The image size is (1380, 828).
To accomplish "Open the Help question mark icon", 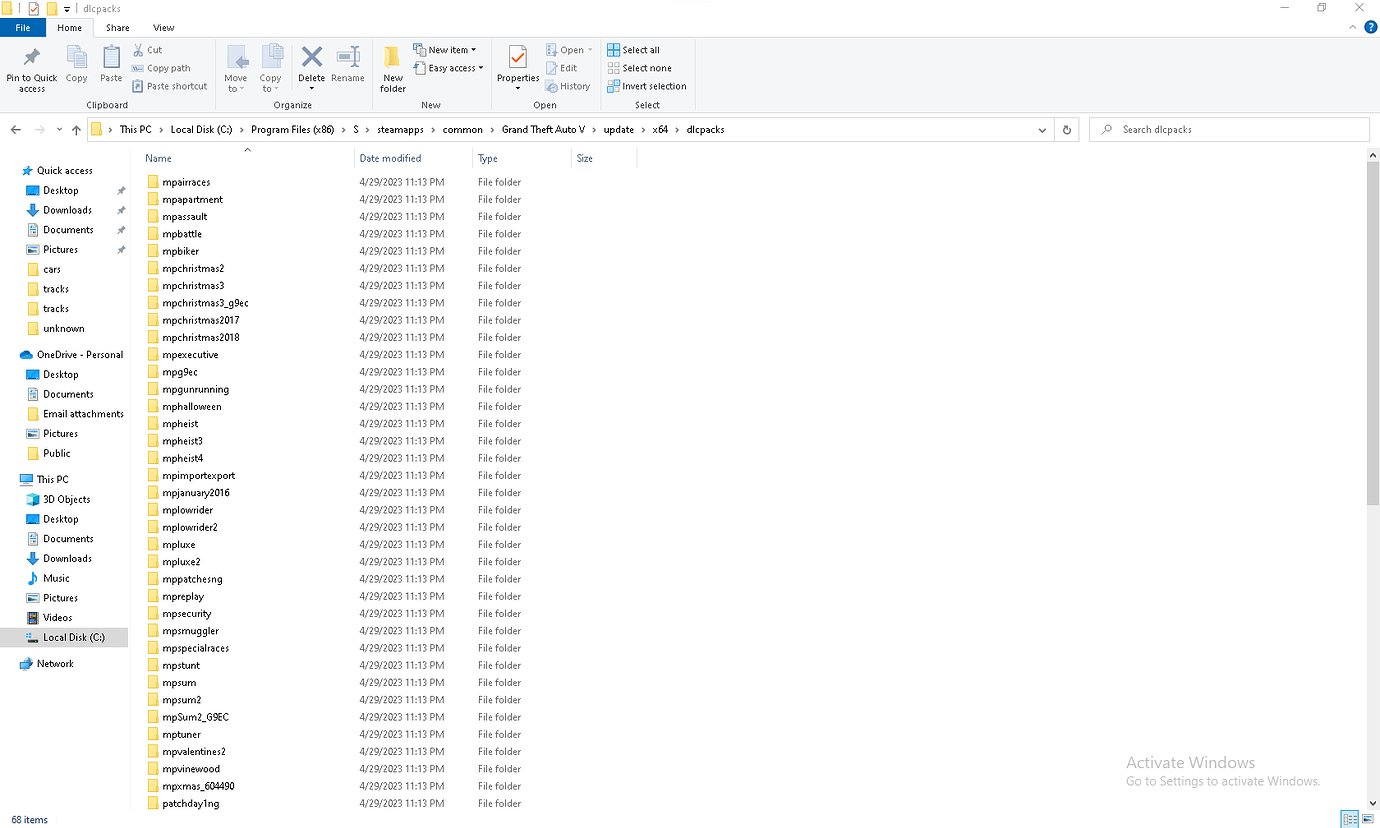I will [1370, 28].
